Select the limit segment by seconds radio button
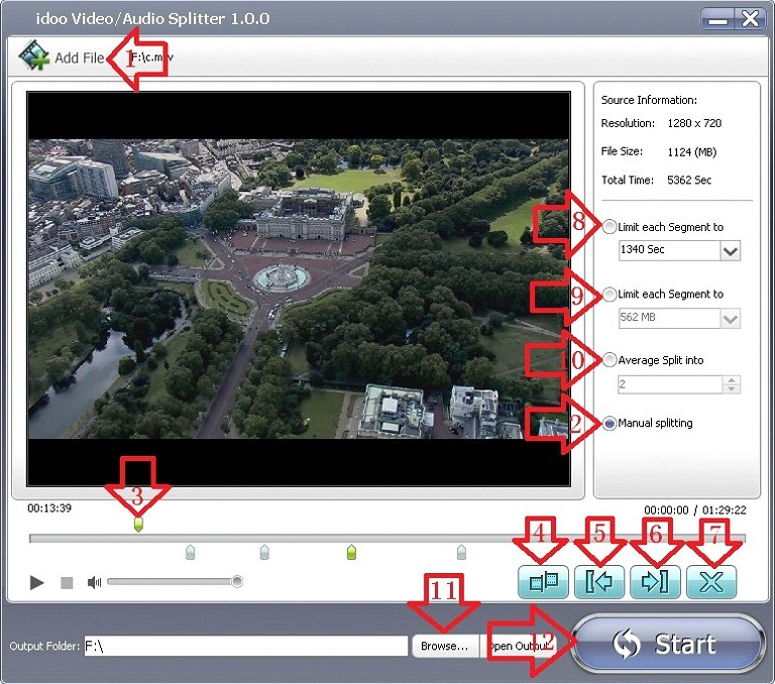This screenshot has height=684, width=775. click(610, 226)
